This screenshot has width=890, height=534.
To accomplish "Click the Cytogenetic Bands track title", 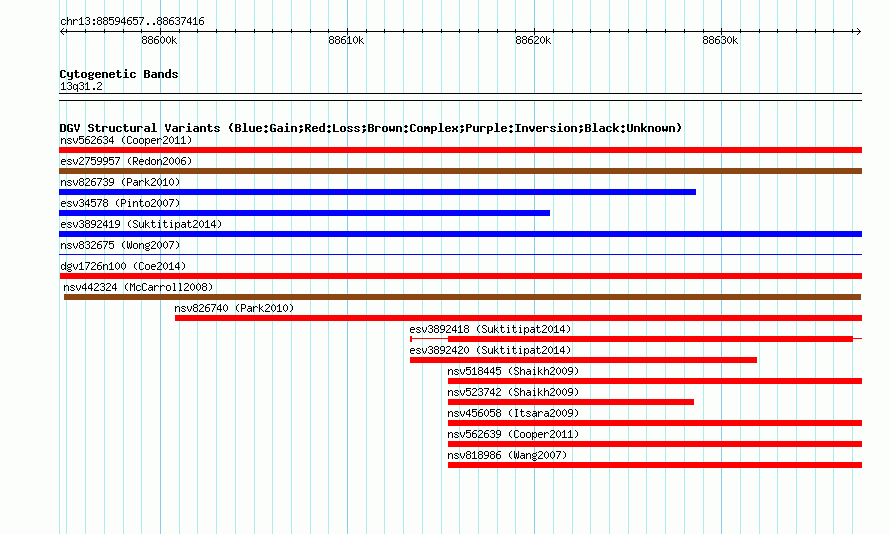I will pyautogui.click(x=119, y=74).
